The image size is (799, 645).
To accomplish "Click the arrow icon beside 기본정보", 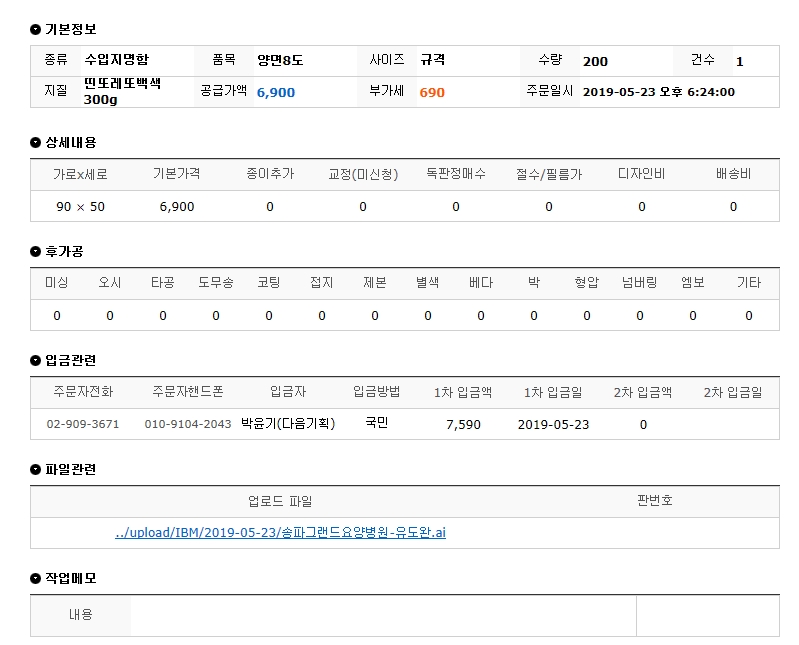I will 36,30.
